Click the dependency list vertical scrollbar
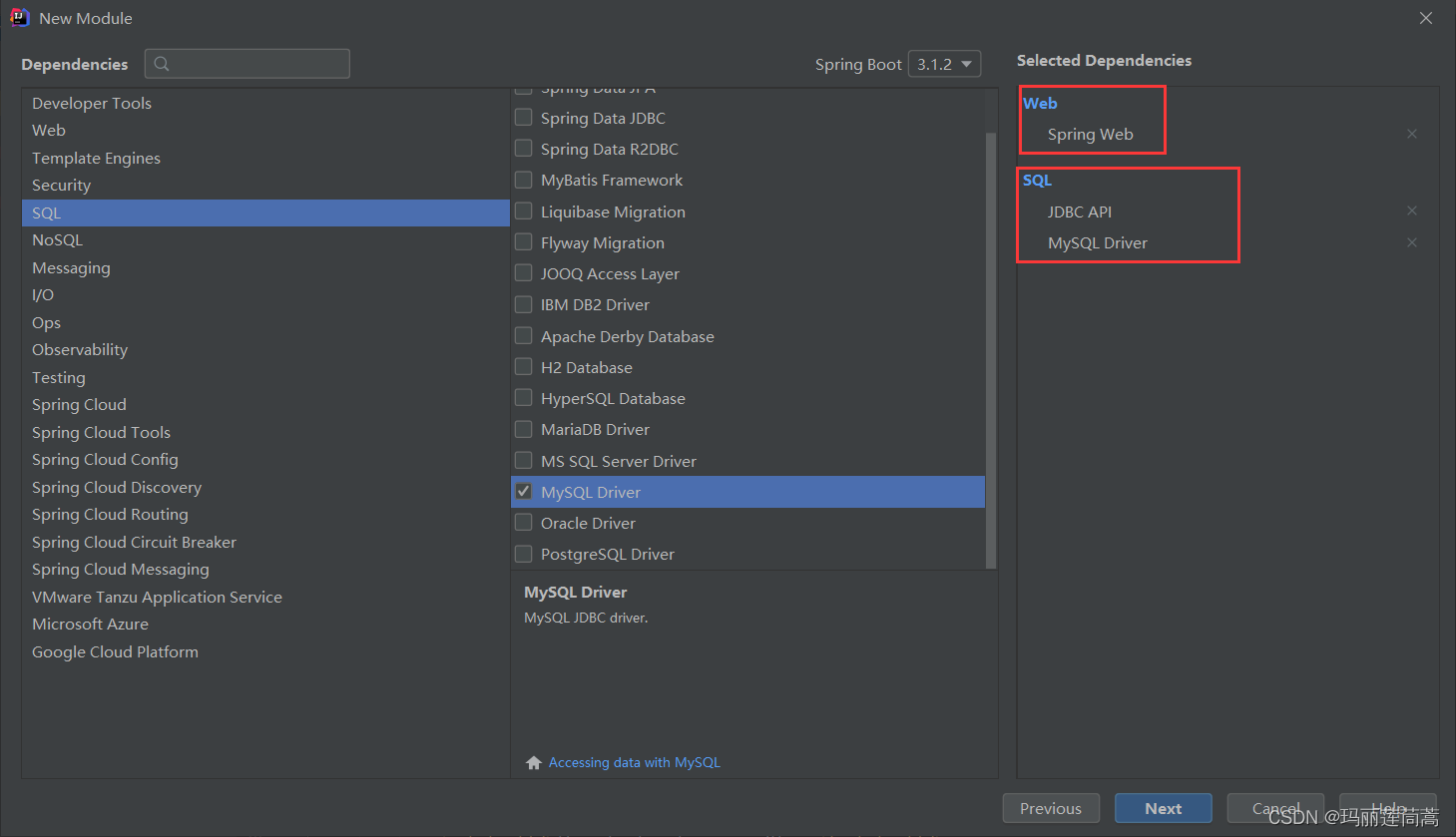1456x837 pixels. click(x=991, y=349)
